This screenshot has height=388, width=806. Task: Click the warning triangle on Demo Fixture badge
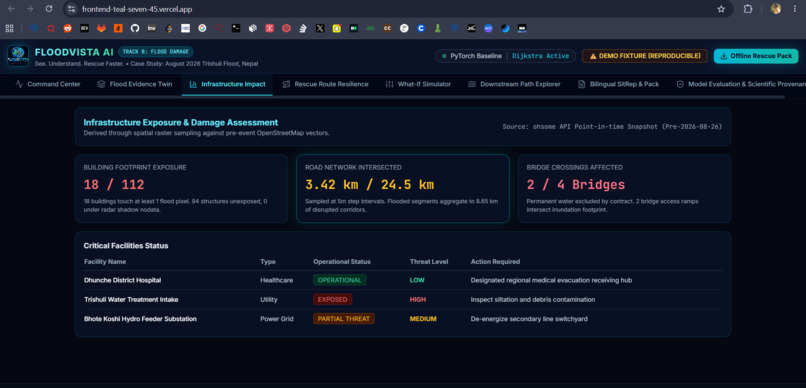click(x=593, y=56)
